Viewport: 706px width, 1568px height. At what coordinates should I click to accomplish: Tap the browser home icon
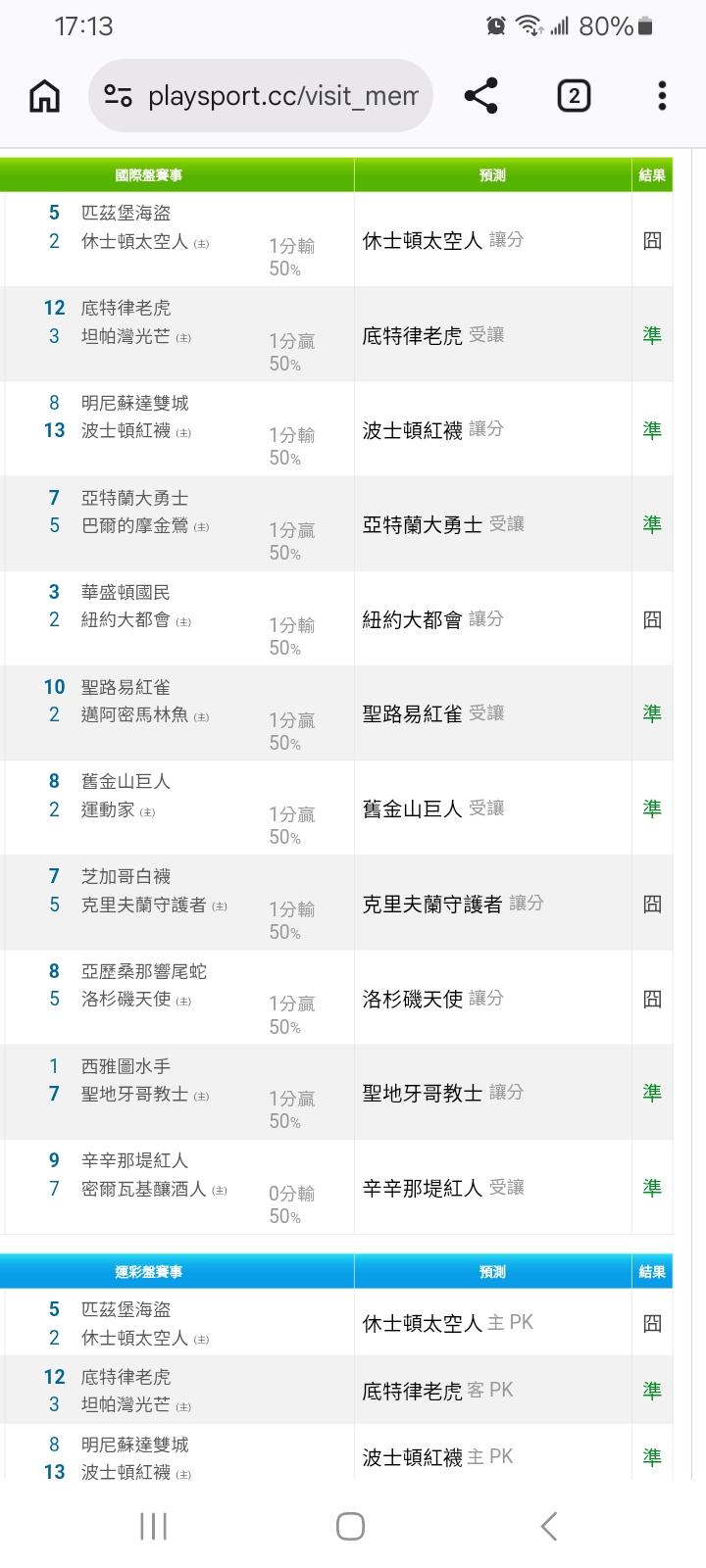[x=45, y=96]
